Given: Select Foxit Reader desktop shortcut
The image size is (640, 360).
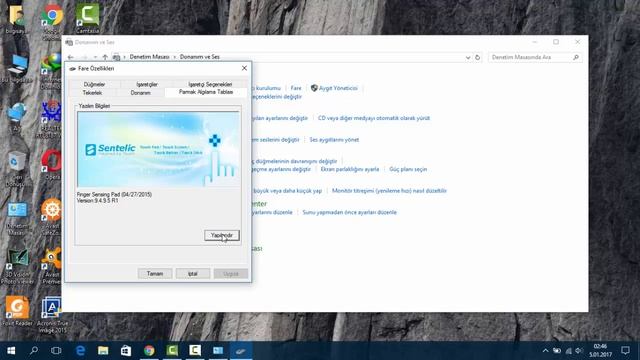Looking at the screenshot, I should (17, 311).
